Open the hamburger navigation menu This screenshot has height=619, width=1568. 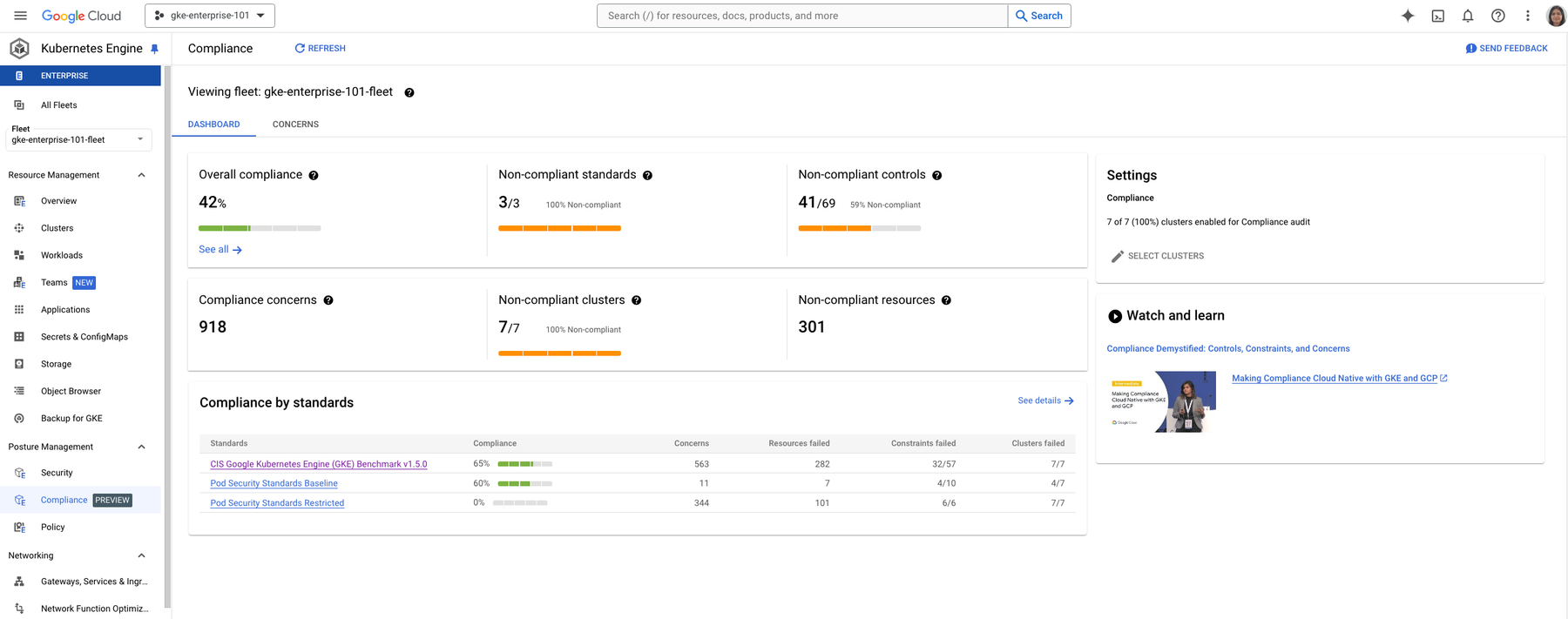coord(21,16)
